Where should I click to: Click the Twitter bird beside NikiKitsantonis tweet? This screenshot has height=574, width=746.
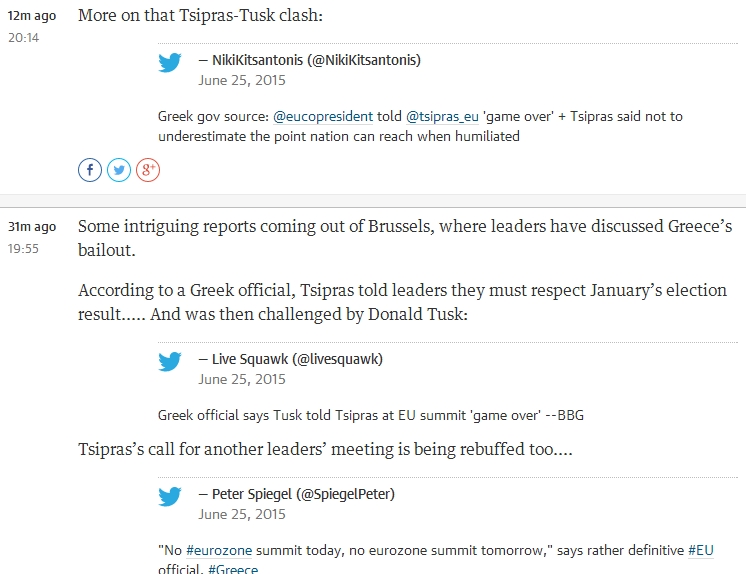[170, 62]
